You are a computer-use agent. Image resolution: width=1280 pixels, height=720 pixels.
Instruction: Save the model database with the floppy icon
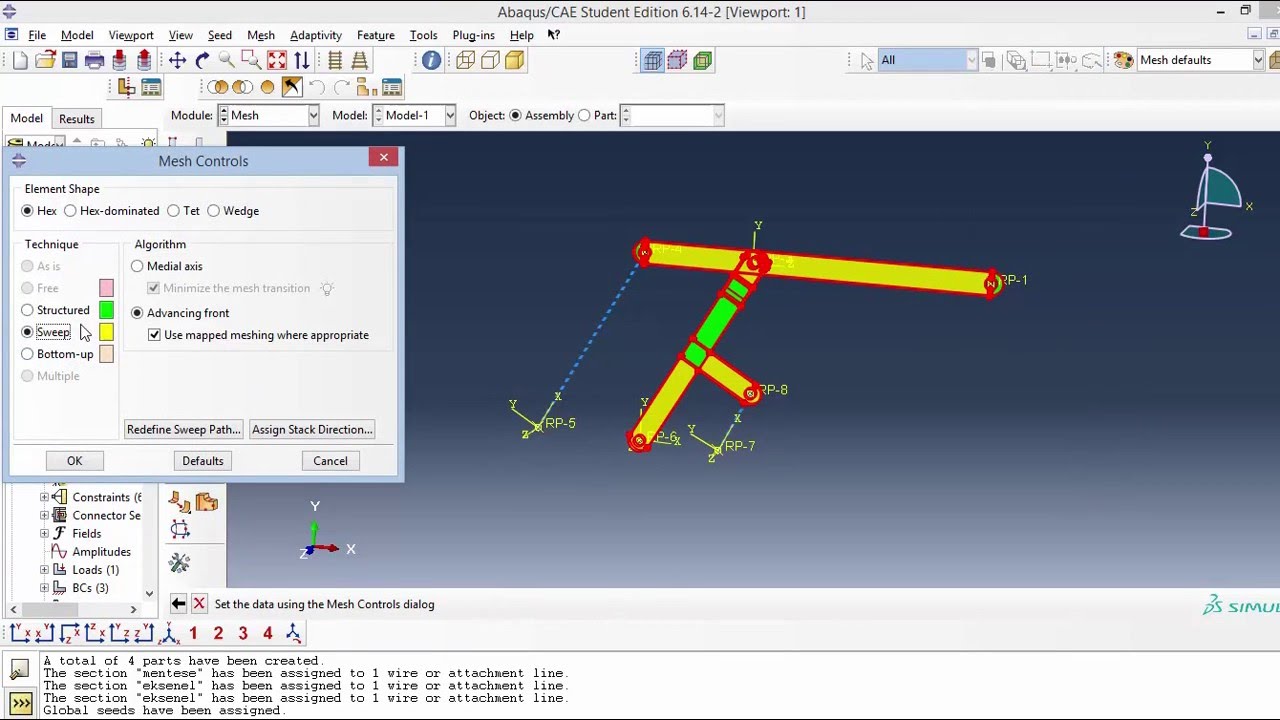[69, 60]
